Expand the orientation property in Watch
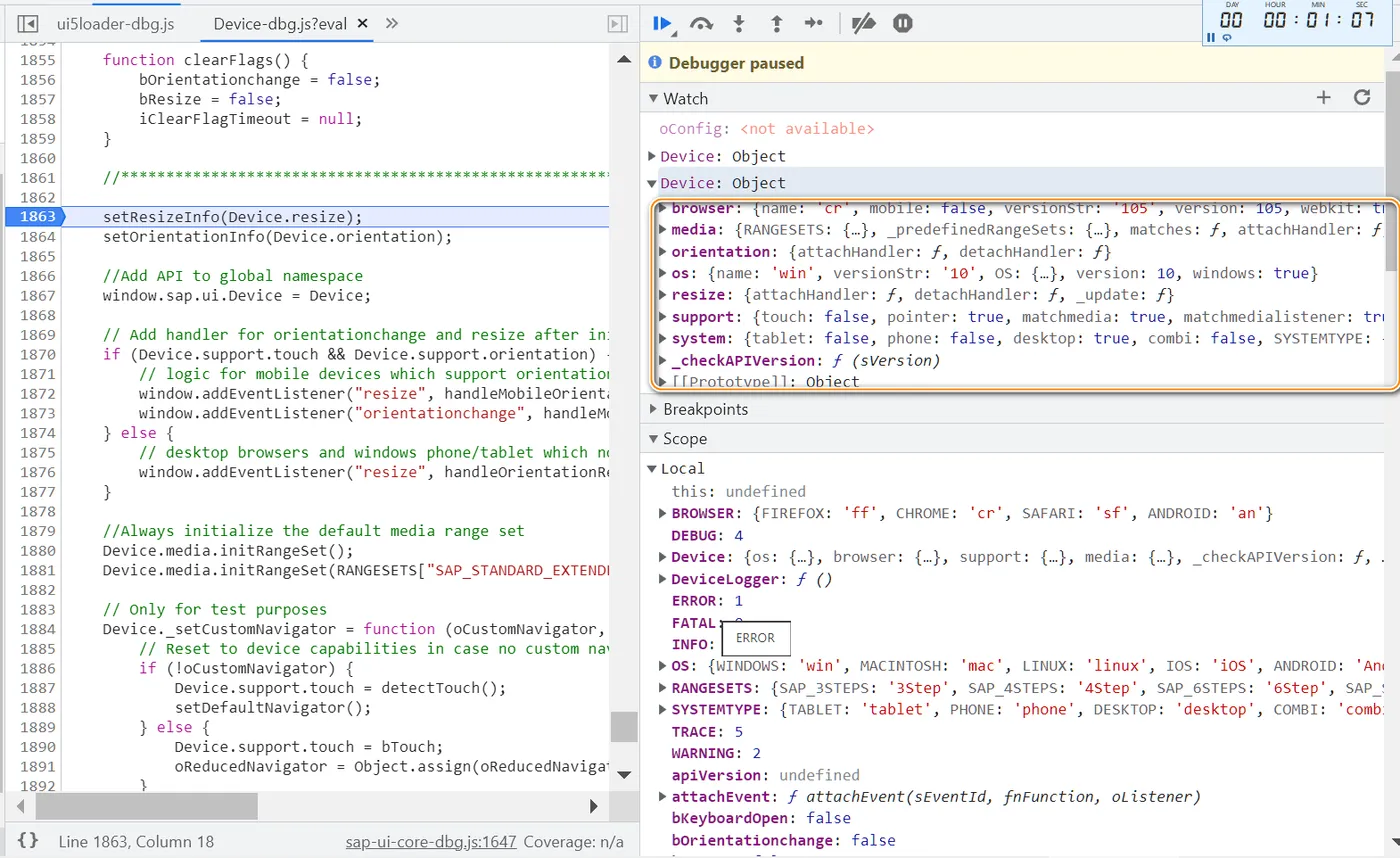Screen dimensions: 1400x858 click(x=662, y=252)
